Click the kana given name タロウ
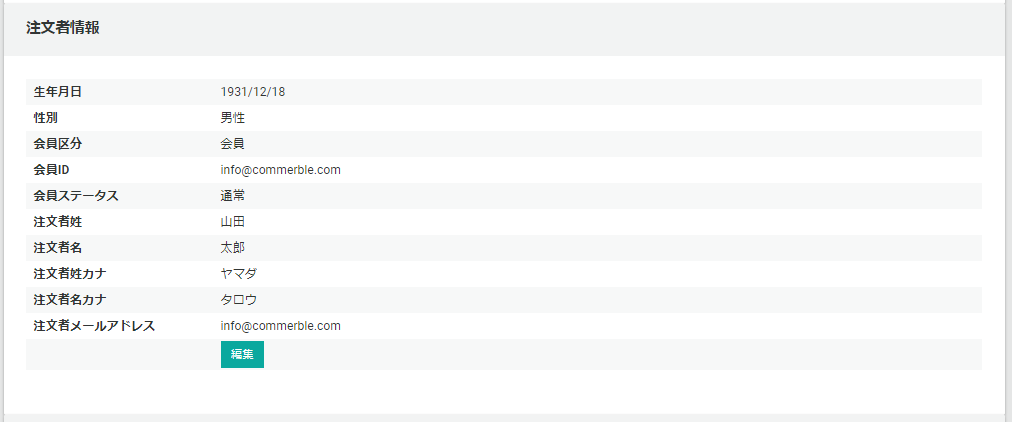 pyautogui.click(x=239, y=299)
